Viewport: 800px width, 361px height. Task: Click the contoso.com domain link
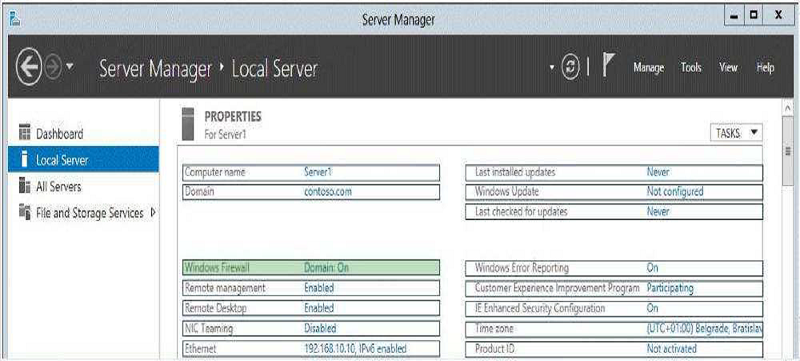pos(328,192)
